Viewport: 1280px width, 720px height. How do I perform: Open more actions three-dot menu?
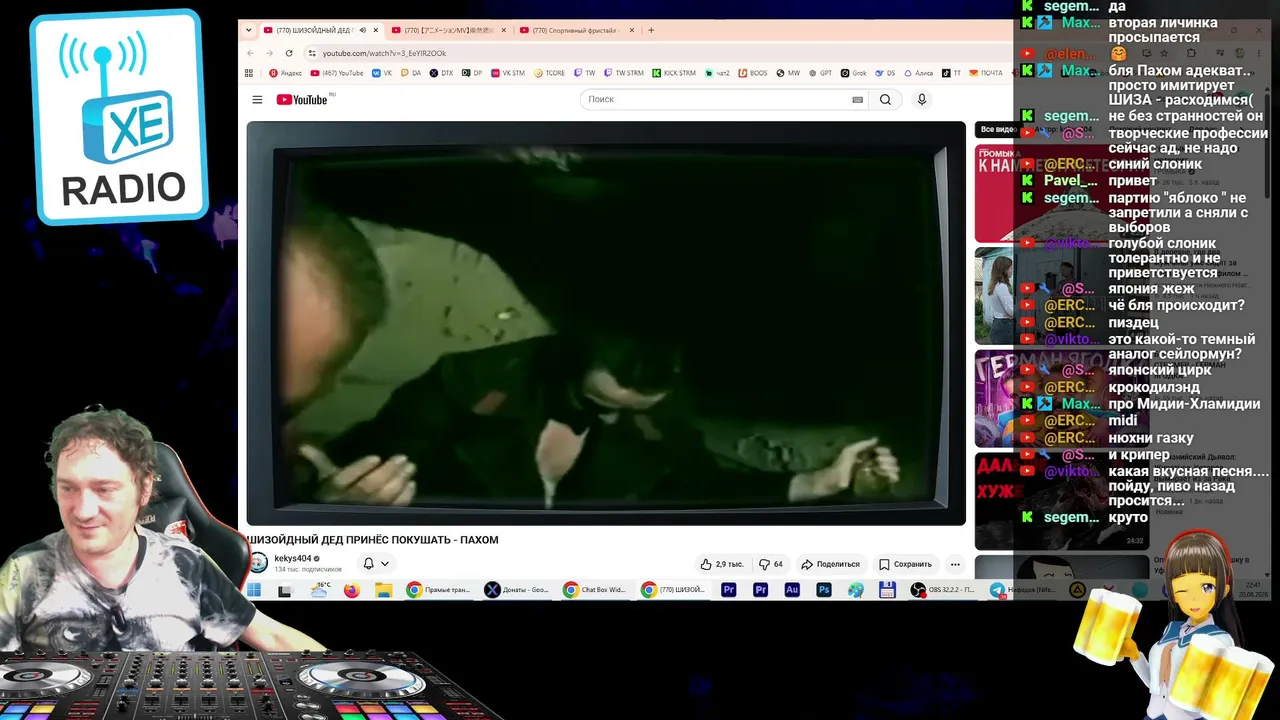pos(955,564)
